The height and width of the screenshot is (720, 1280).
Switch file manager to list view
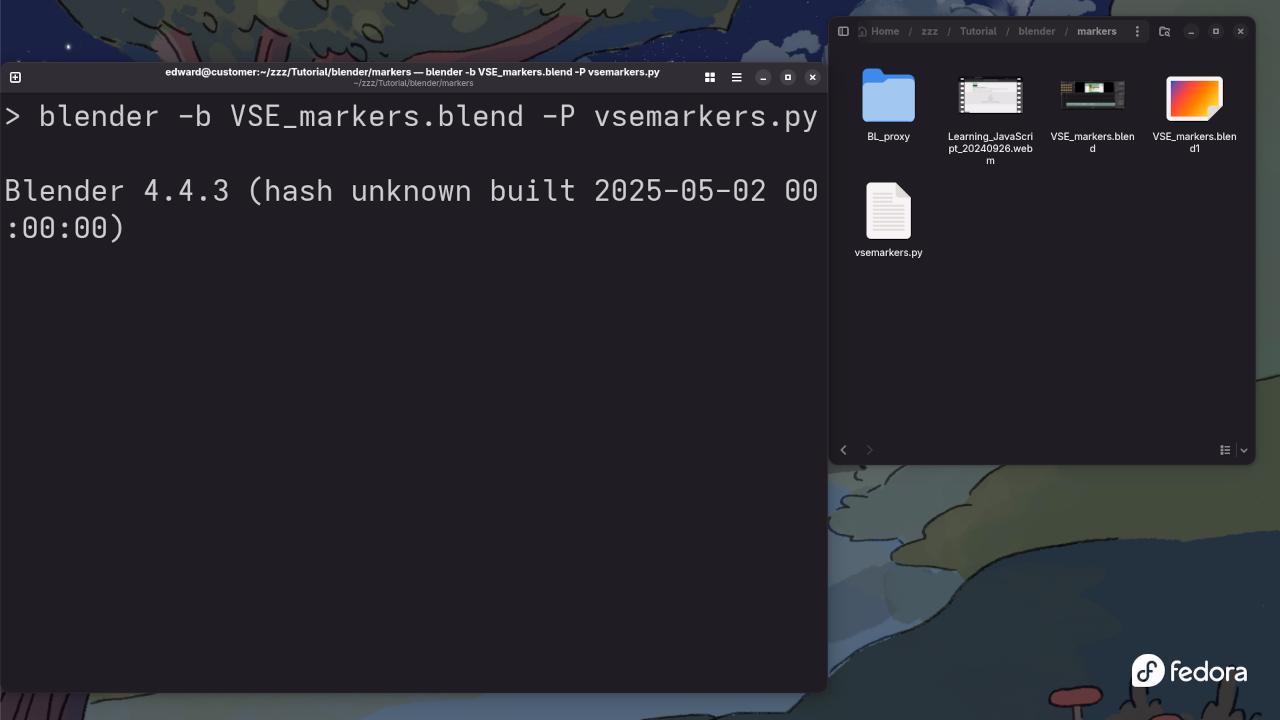click(x=1225, y=450)
